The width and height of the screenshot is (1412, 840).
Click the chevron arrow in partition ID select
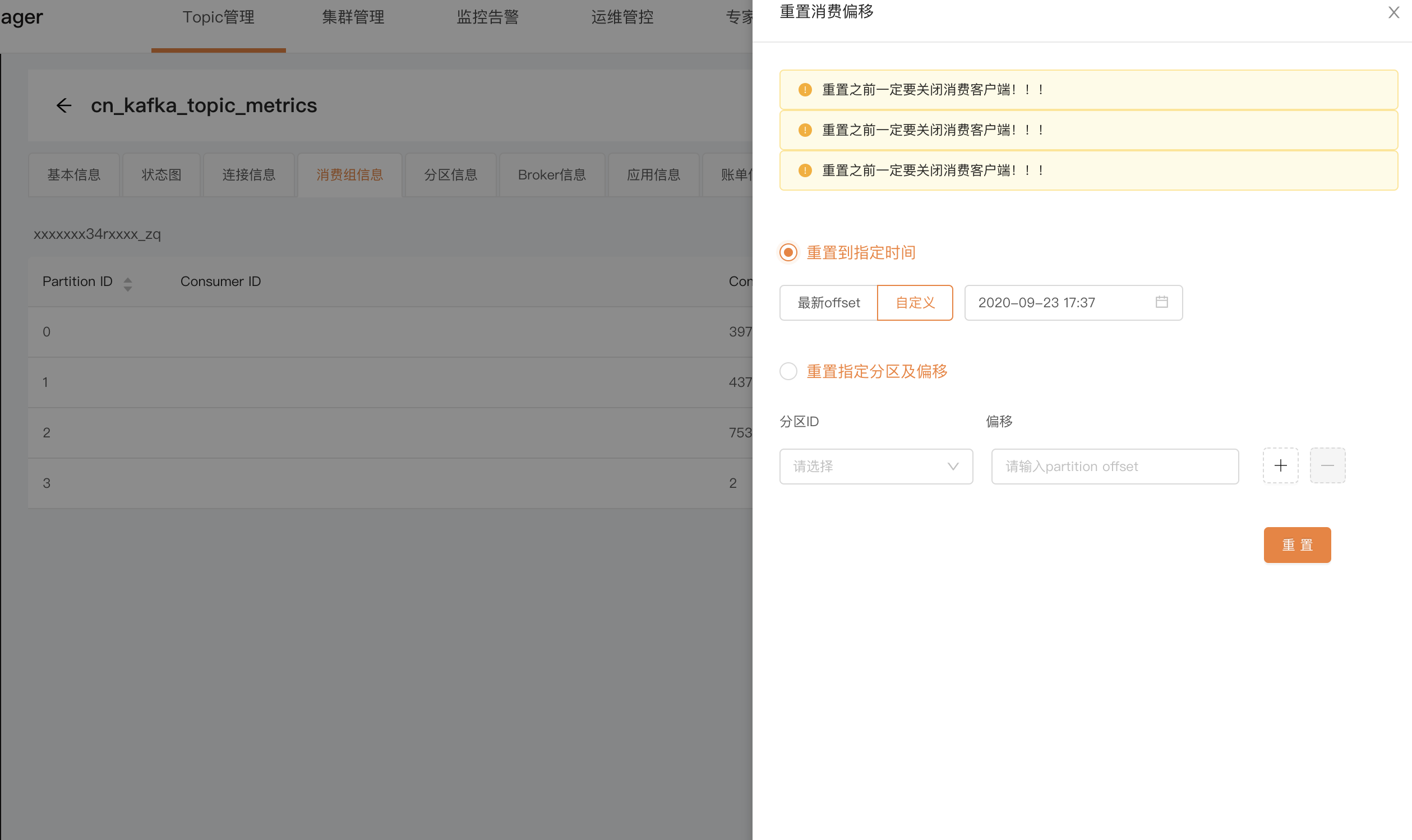pyautogui.click(x=953, y=467)
